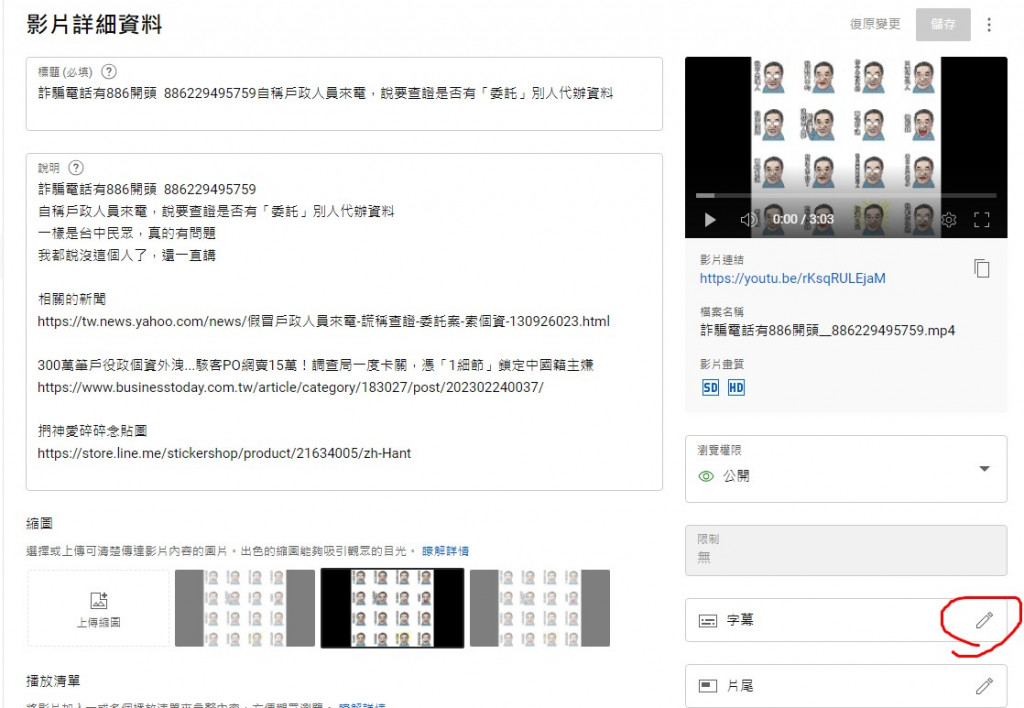Screen dimensions: 1024x708
Task: Click the end screen icon beside 片尾
Action: tap(708, 686)
